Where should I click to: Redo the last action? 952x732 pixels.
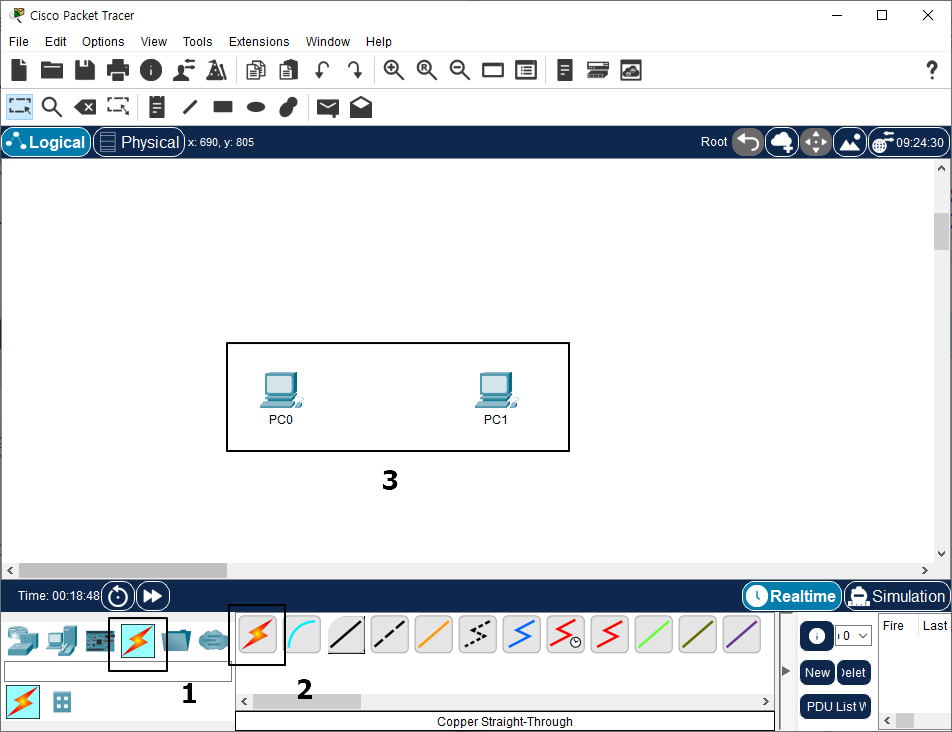[x=355, y=70]
